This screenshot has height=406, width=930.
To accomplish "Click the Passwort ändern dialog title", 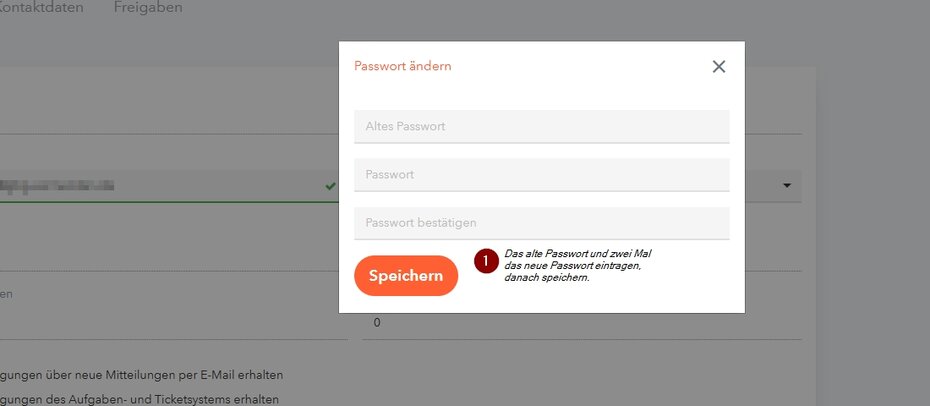I will coord(403,66).
